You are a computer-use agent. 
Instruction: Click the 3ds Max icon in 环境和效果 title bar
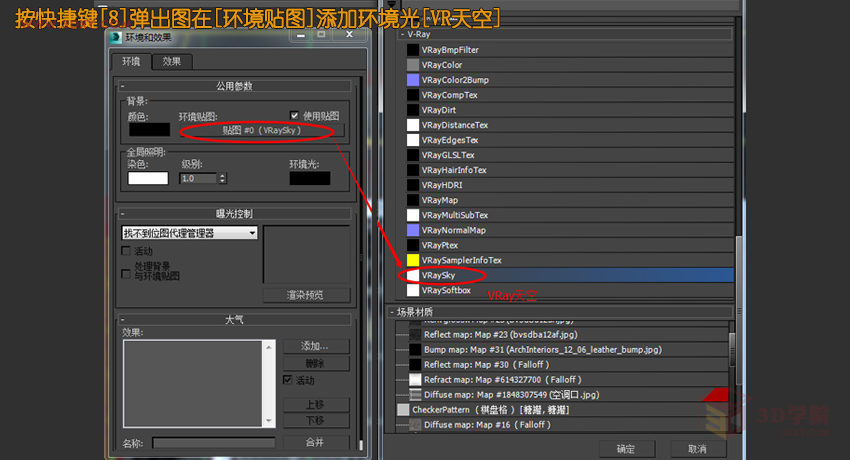pos(115,37)
